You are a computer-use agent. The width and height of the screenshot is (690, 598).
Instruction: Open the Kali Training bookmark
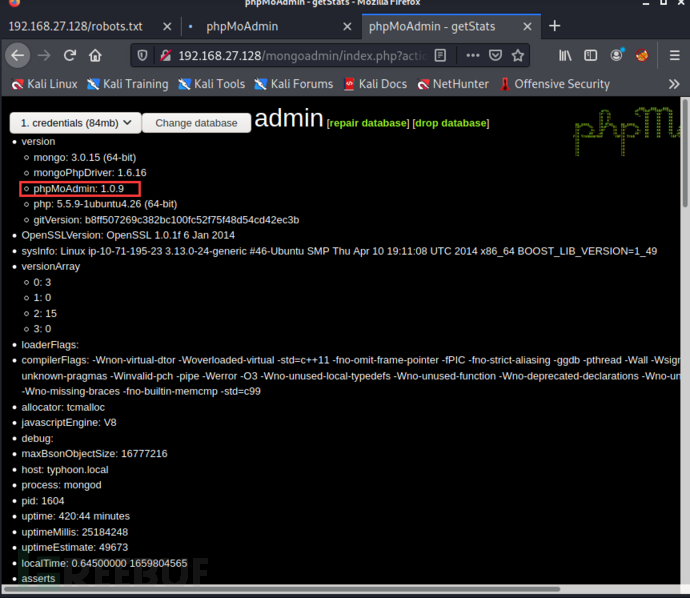[128, 84]
